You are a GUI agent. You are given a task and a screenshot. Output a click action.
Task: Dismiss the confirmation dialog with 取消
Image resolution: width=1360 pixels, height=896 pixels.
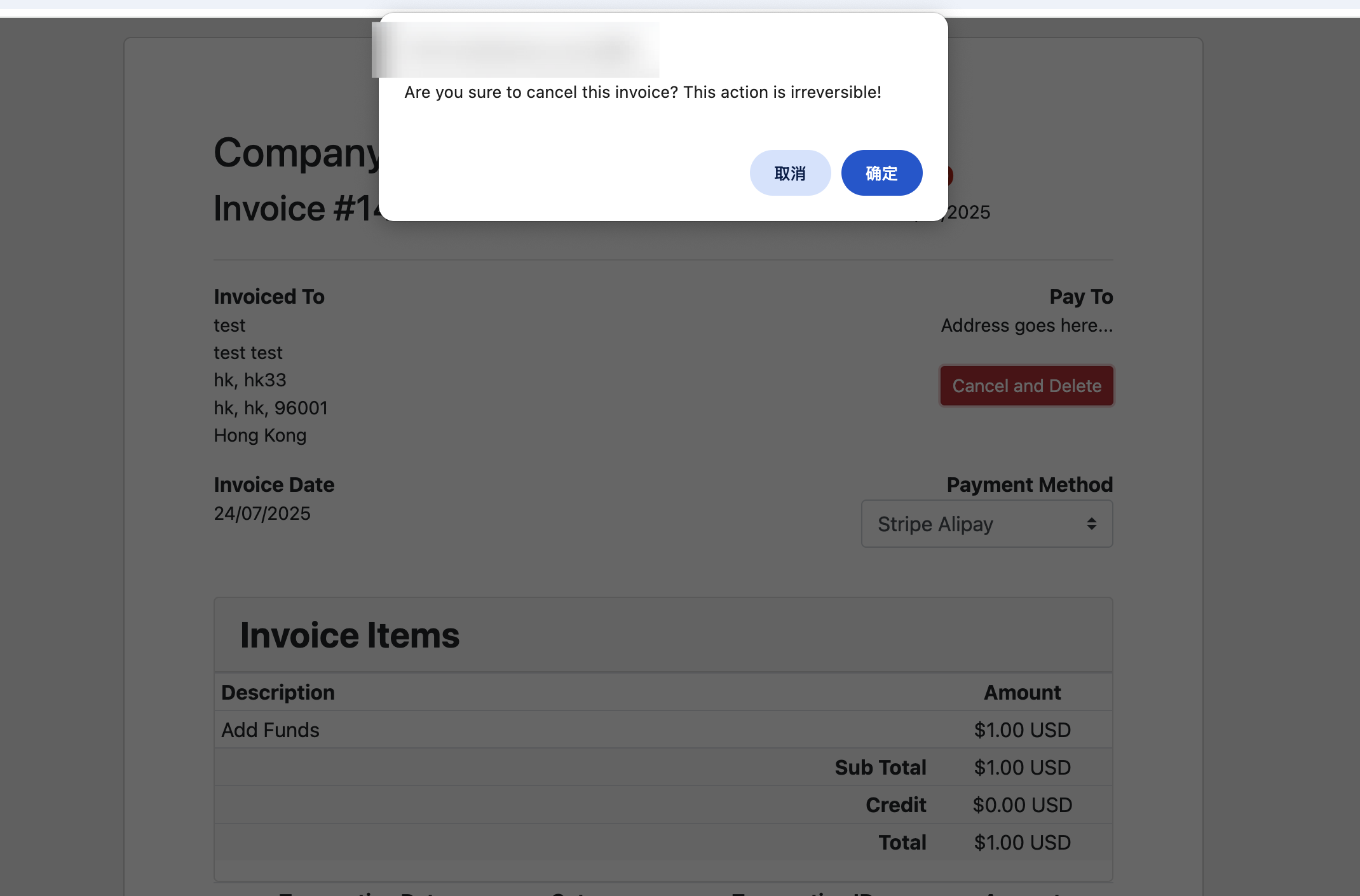(790, 172)
